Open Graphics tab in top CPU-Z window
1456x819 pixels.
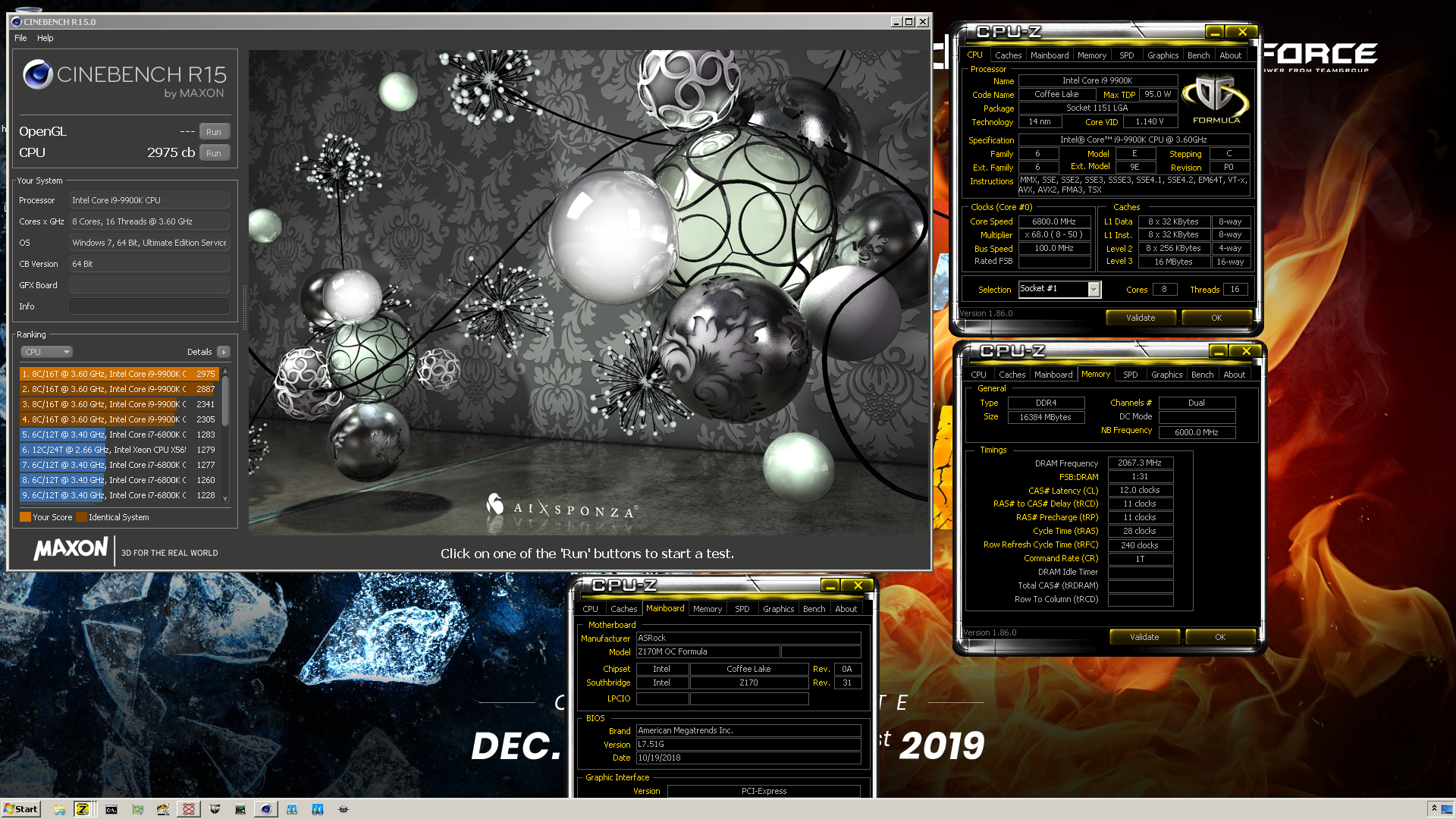pyautogui.click(x=1163, y=55)
